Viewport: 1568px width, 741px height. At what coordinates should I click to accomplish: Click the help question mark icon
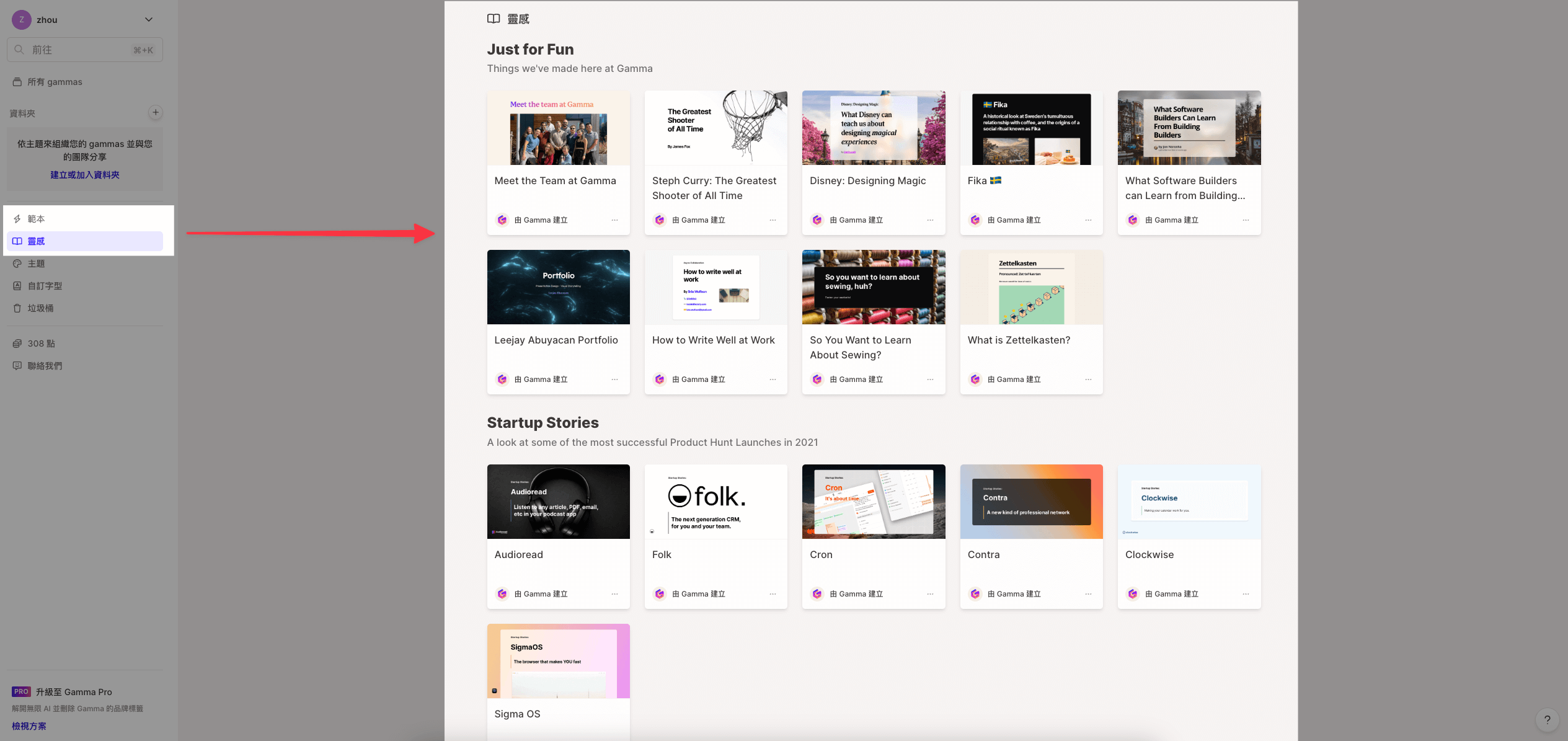tap(1547, 720)
